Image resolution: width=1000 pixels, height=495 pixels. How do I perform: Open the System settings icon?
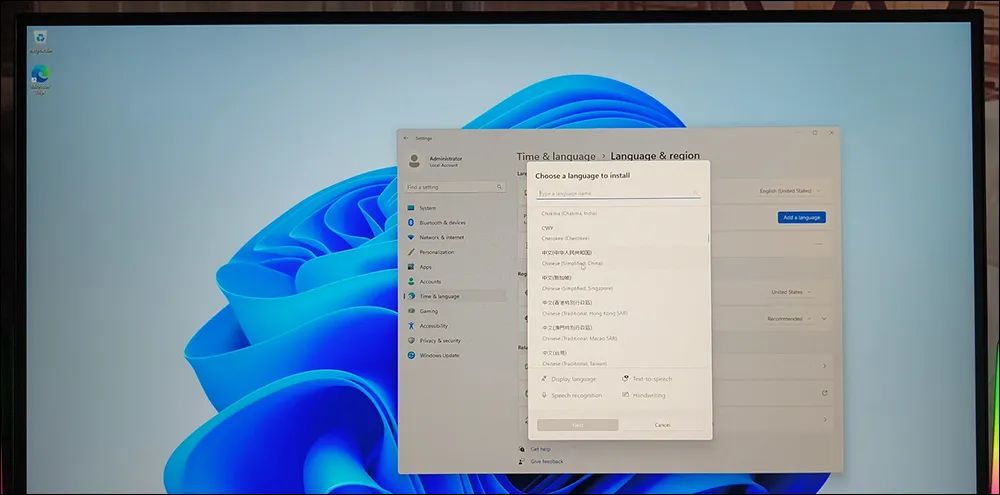pos(411,208)
